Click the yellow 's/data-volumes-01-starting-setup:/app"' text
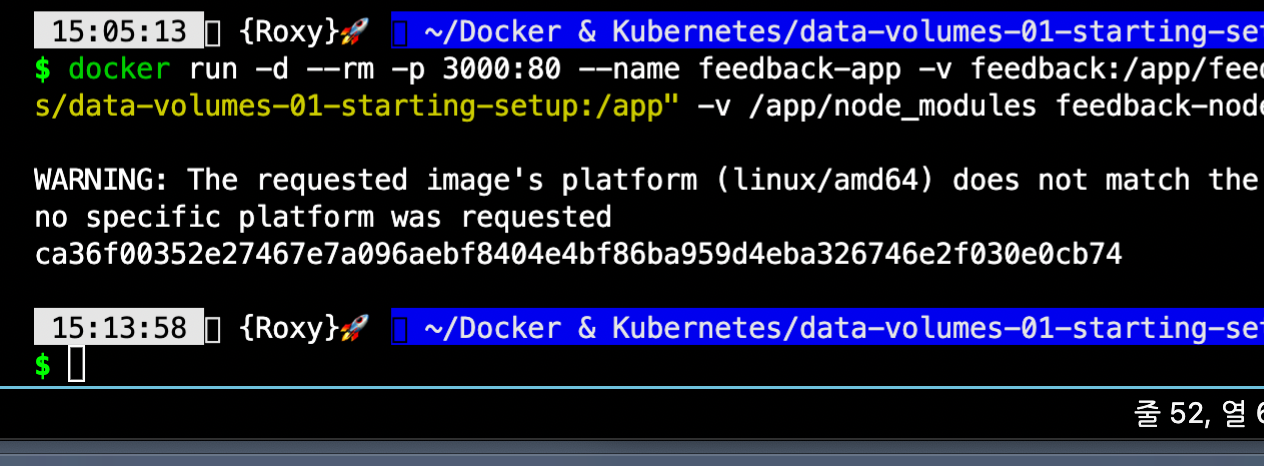 357,106
